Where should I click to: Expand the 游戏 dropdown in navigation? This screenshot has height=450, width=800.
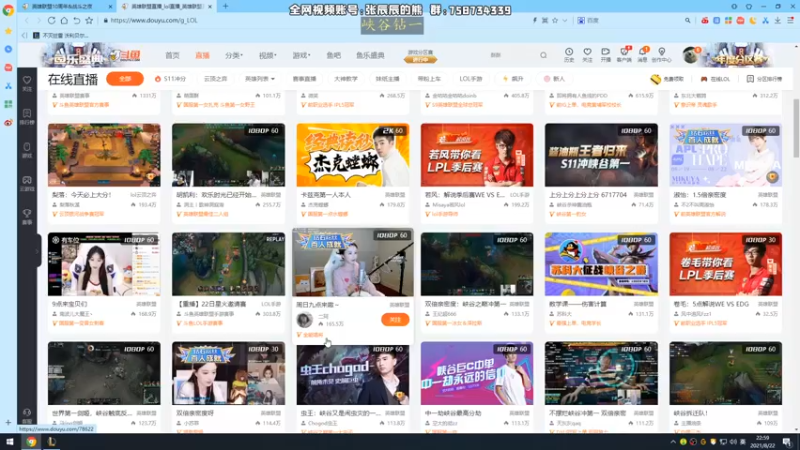pos(302,55)
